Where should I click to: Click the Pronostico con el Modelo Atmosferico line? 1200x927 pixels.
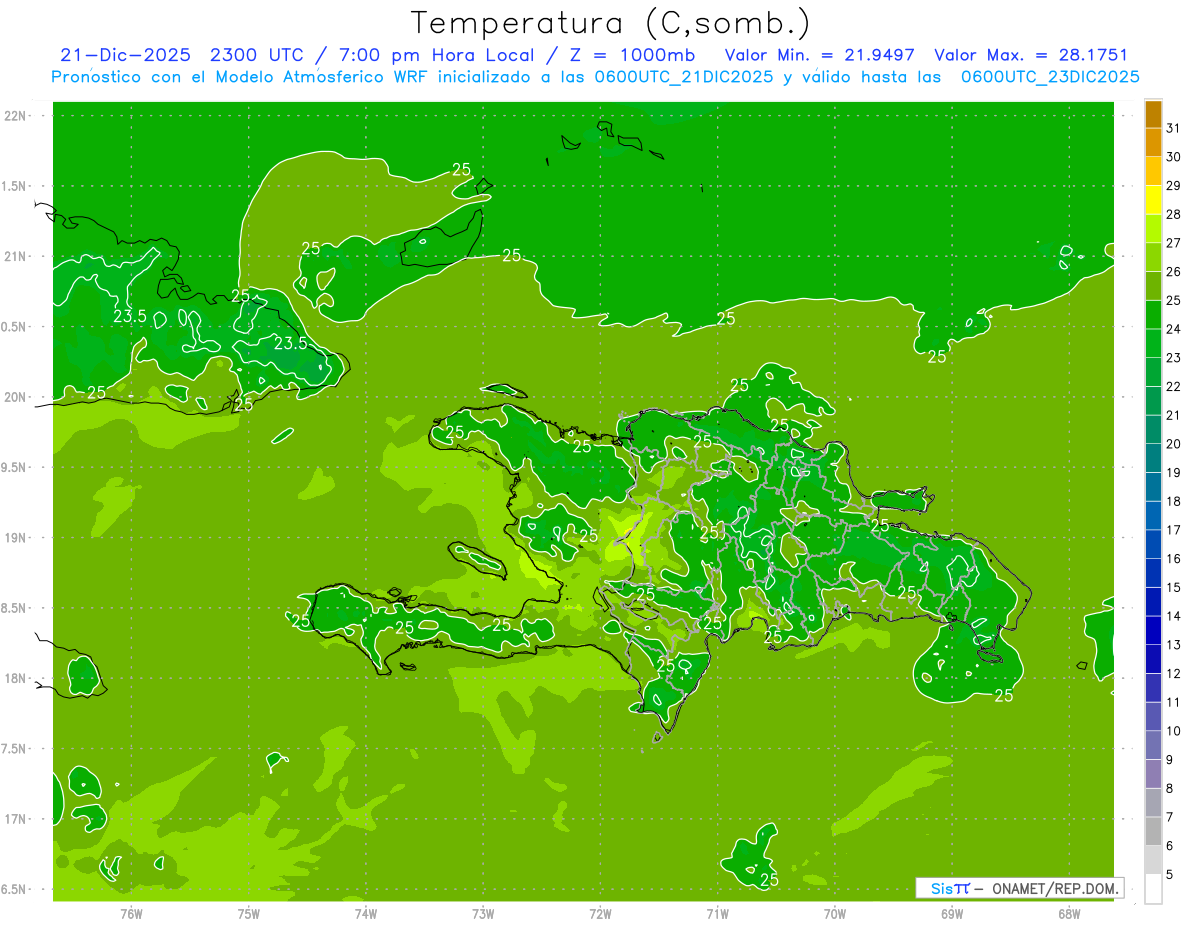(x=596, y=77)
